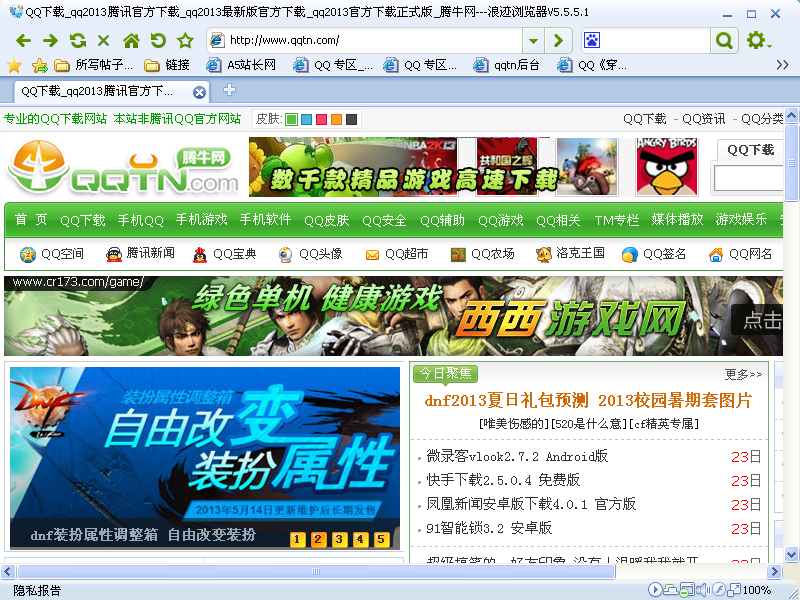
Task: Open the QQ网名 house icon link
Action: pyautogui.click(x=740, y=254)
